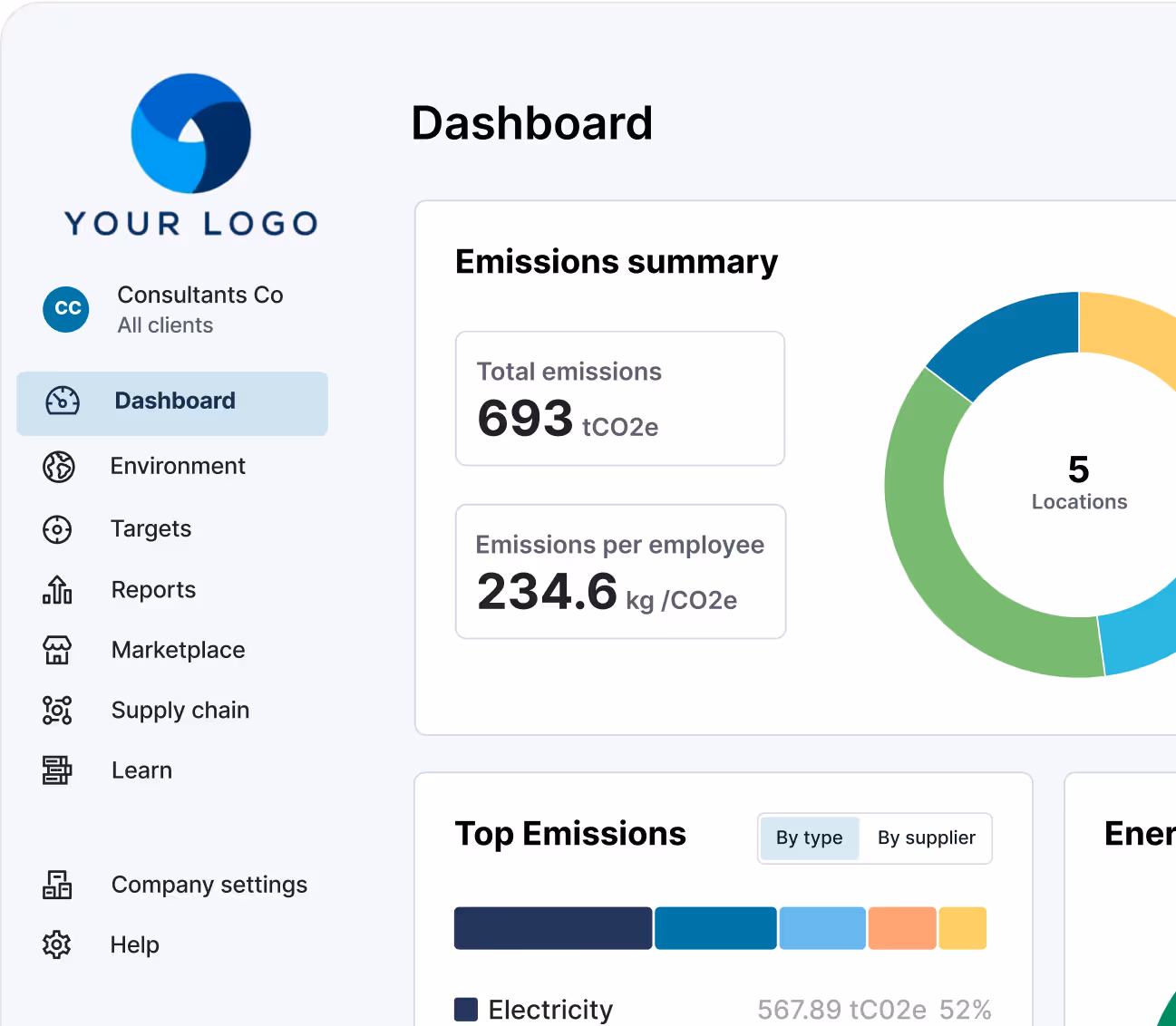Click the Environment globe icon
Viewport: 1176px width, 1026px height.
click(59, 466)
